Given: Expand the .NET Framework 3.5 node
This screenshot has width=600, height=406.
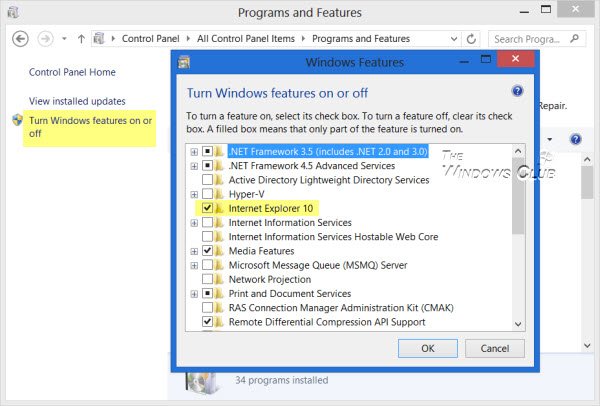Looking at the screenshot, I should click(x=194, y=152).
